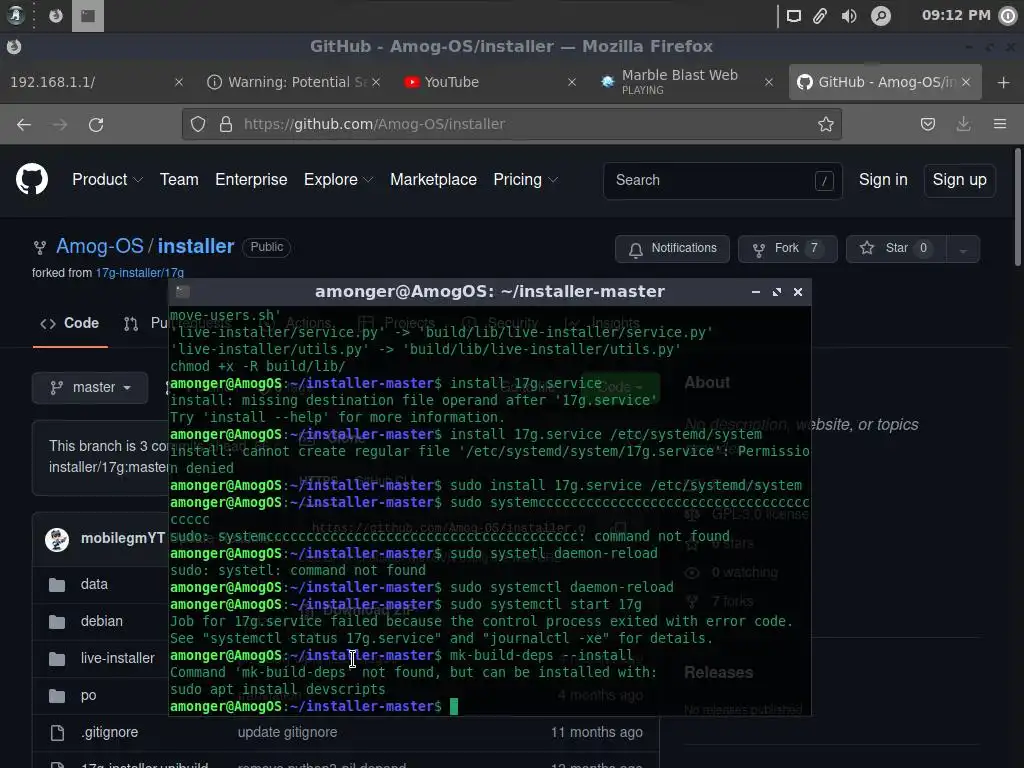Open the Team menu item
Viewport: 1024px width, 768px height.
tap(179, 180)
